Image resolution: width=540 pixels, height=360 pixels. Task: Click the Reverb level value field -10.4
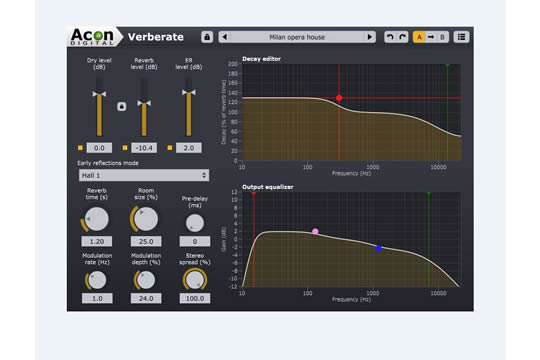point(144,148)
